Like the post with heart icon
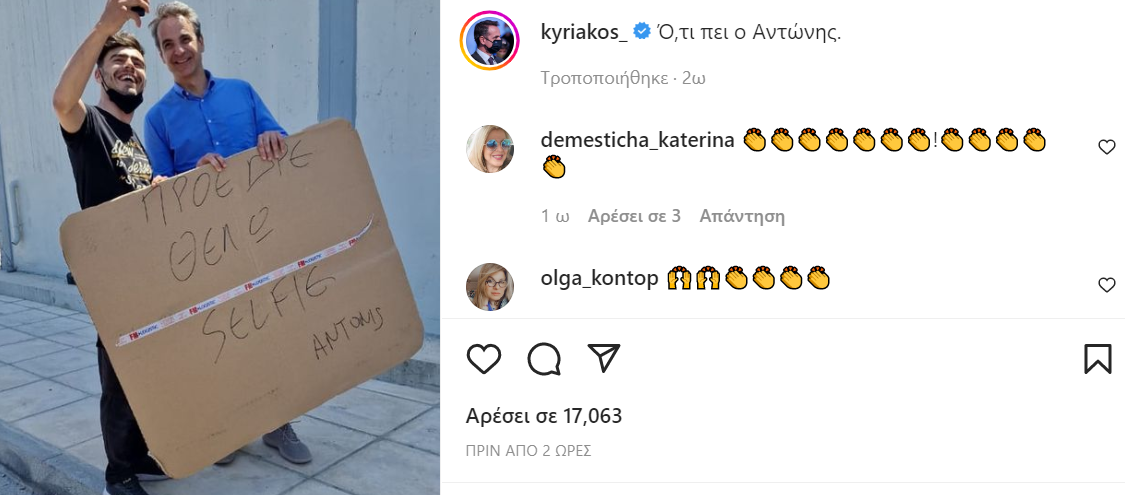The height and width of the screenshot is (495, 1125). [x=484, y=359]
